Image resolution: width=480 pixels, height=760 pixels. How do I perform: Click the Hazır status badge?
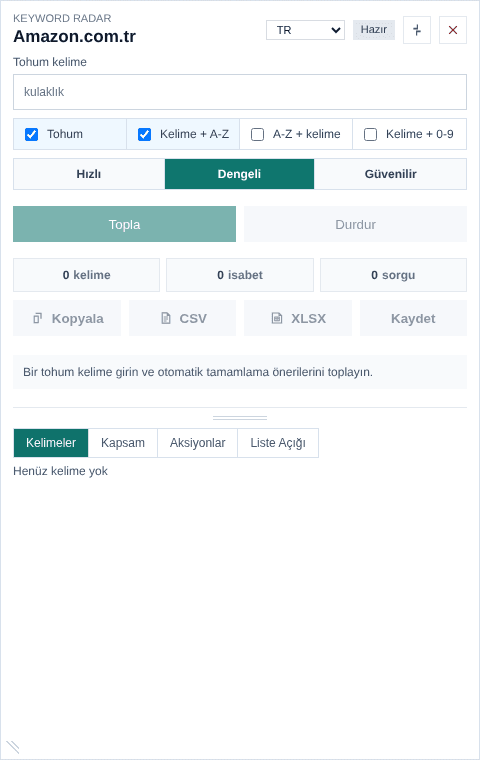[x=374, y=30]
